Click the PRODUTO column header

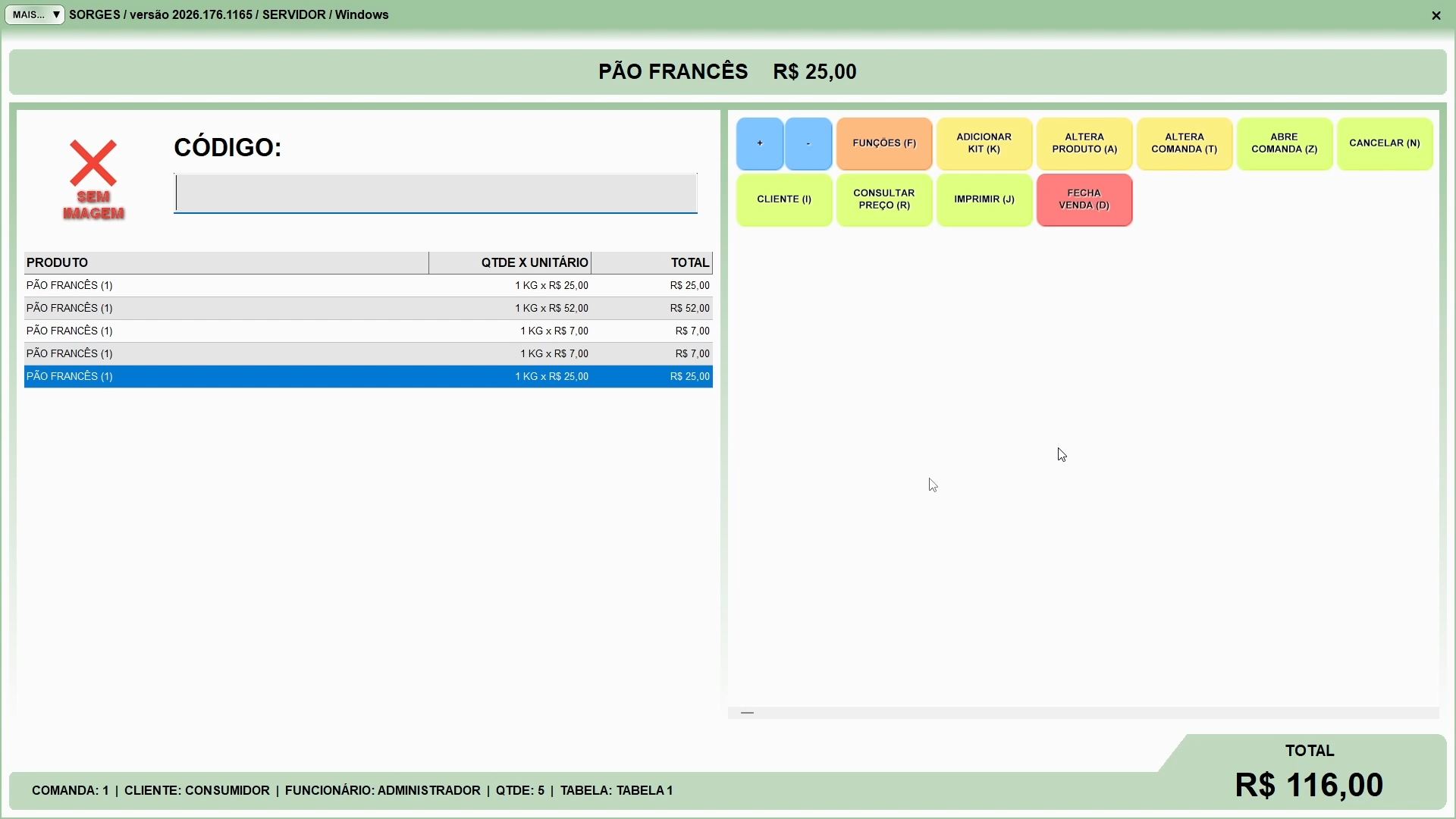pos(226,262)
